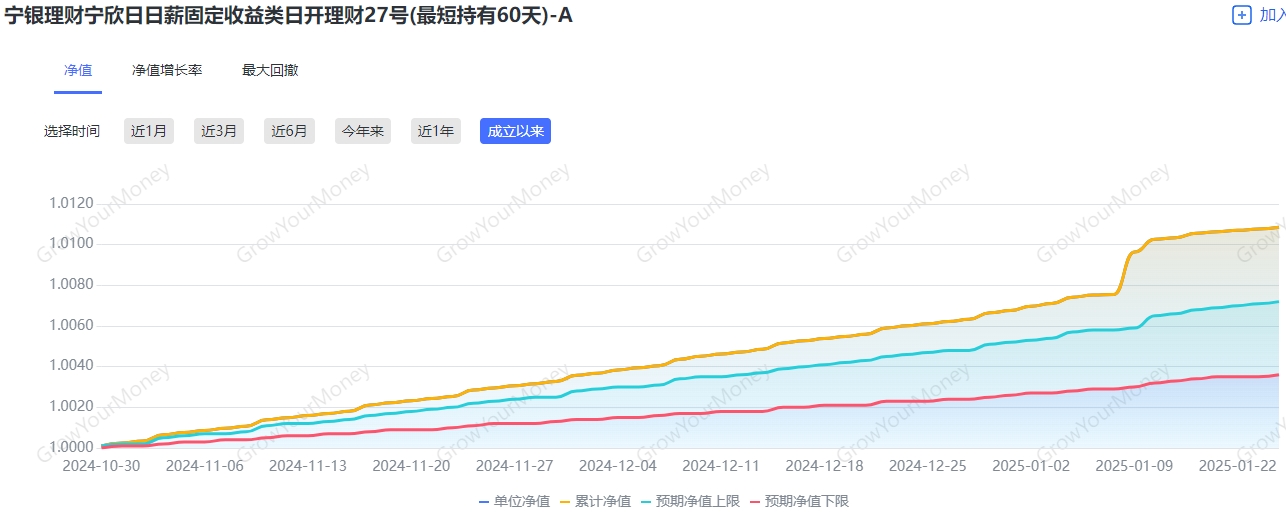The width and height of the screenshot is (1286, 513).
Task: Click the product title 宁银理财宁欣日日薪
Action: pyautogui.click(x=288, y=15)
